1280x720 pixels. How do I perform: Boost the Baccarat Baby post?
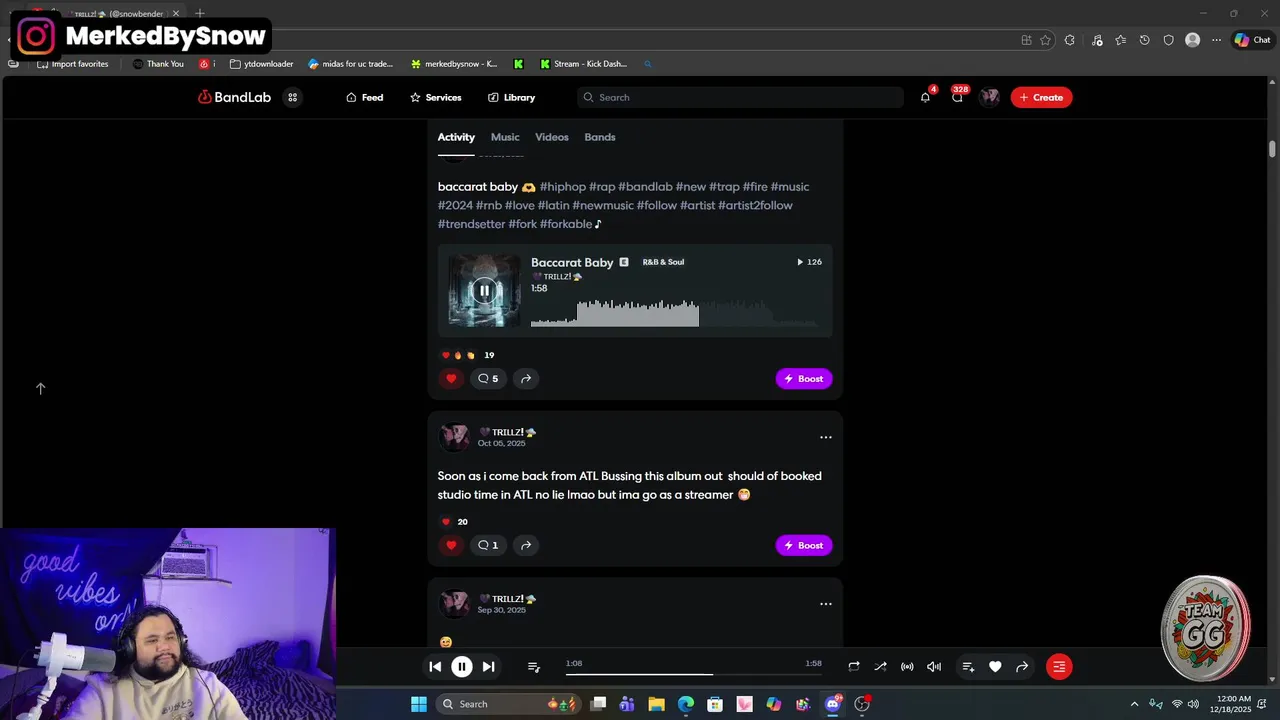(804, 379)
